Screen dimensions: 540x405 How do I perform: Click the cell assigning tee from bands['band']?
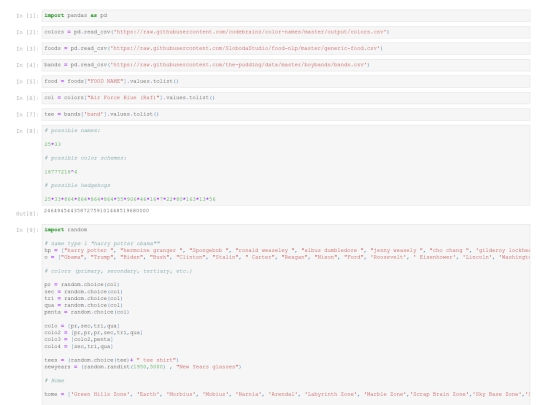pos(286,114)
